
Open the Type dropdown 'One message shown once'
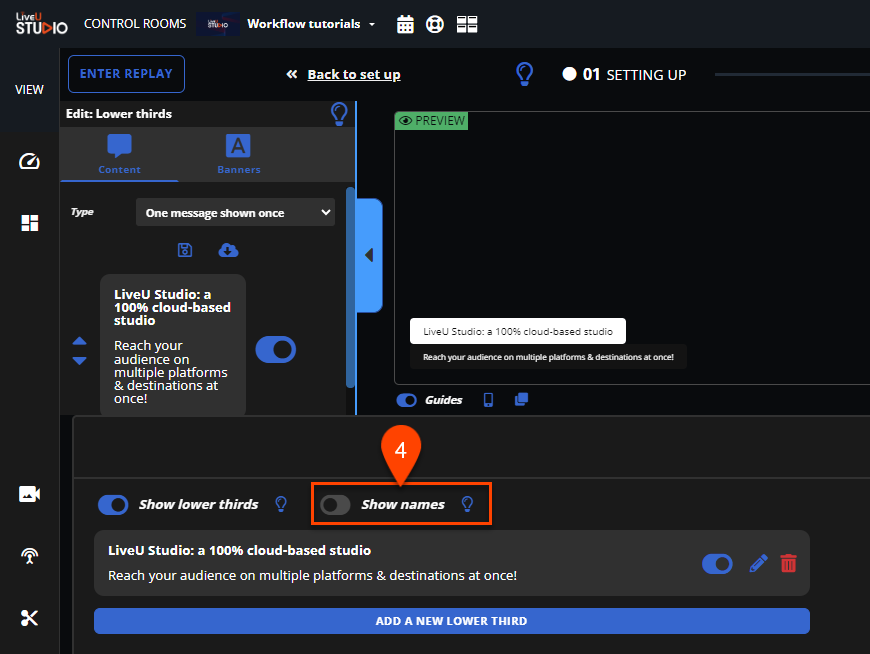pyautogui.click(x=235, y=212)
